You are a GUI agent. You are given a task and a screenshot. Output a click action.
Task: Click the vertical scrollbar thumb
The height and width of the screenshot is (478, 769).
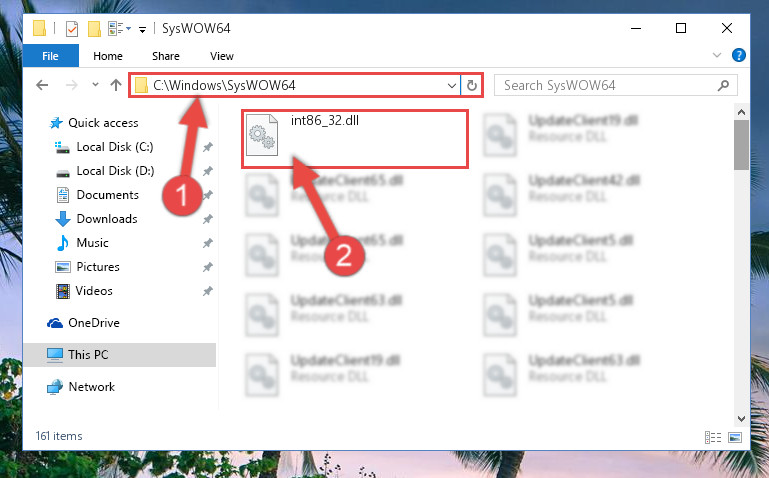[x=741, y=145]
